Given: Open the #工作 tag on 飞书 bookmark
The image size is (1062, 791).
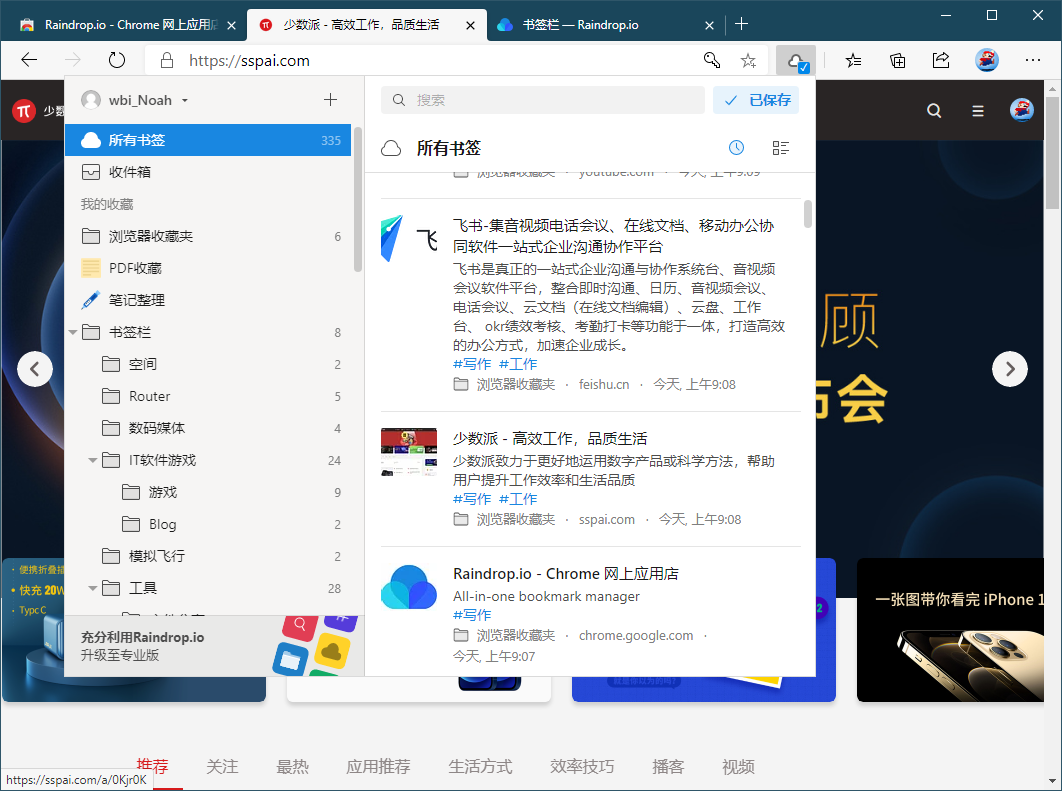Looking at the screenshot, I should [518, 364].
